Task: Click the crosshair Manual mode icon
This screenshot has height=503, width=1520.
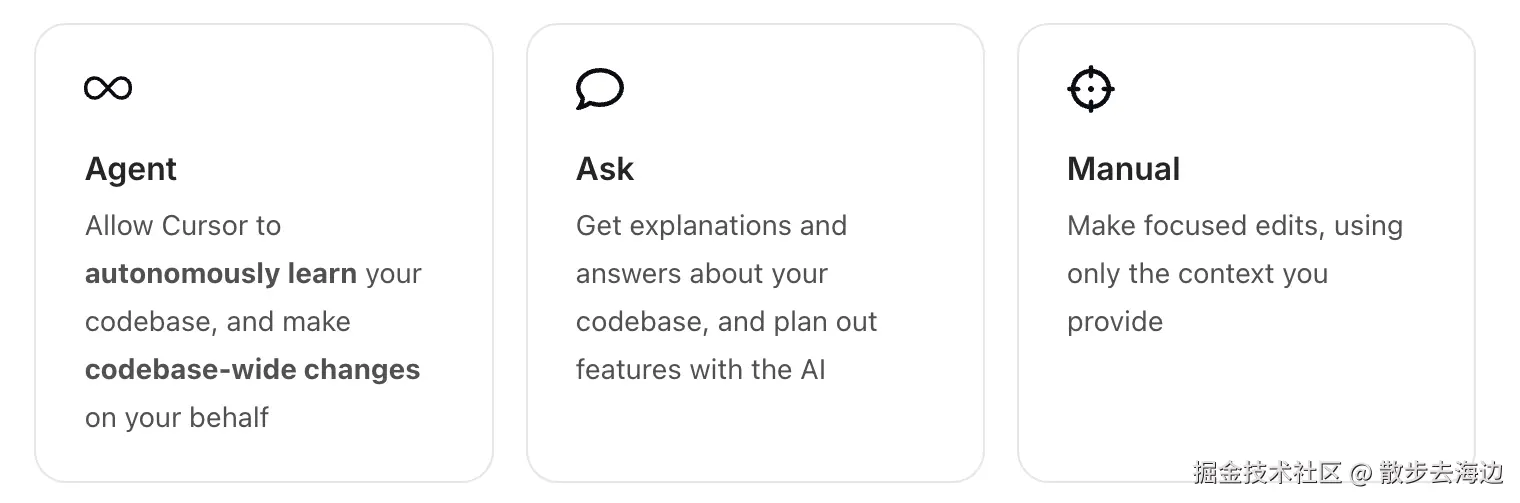Action: [1091, 89]
